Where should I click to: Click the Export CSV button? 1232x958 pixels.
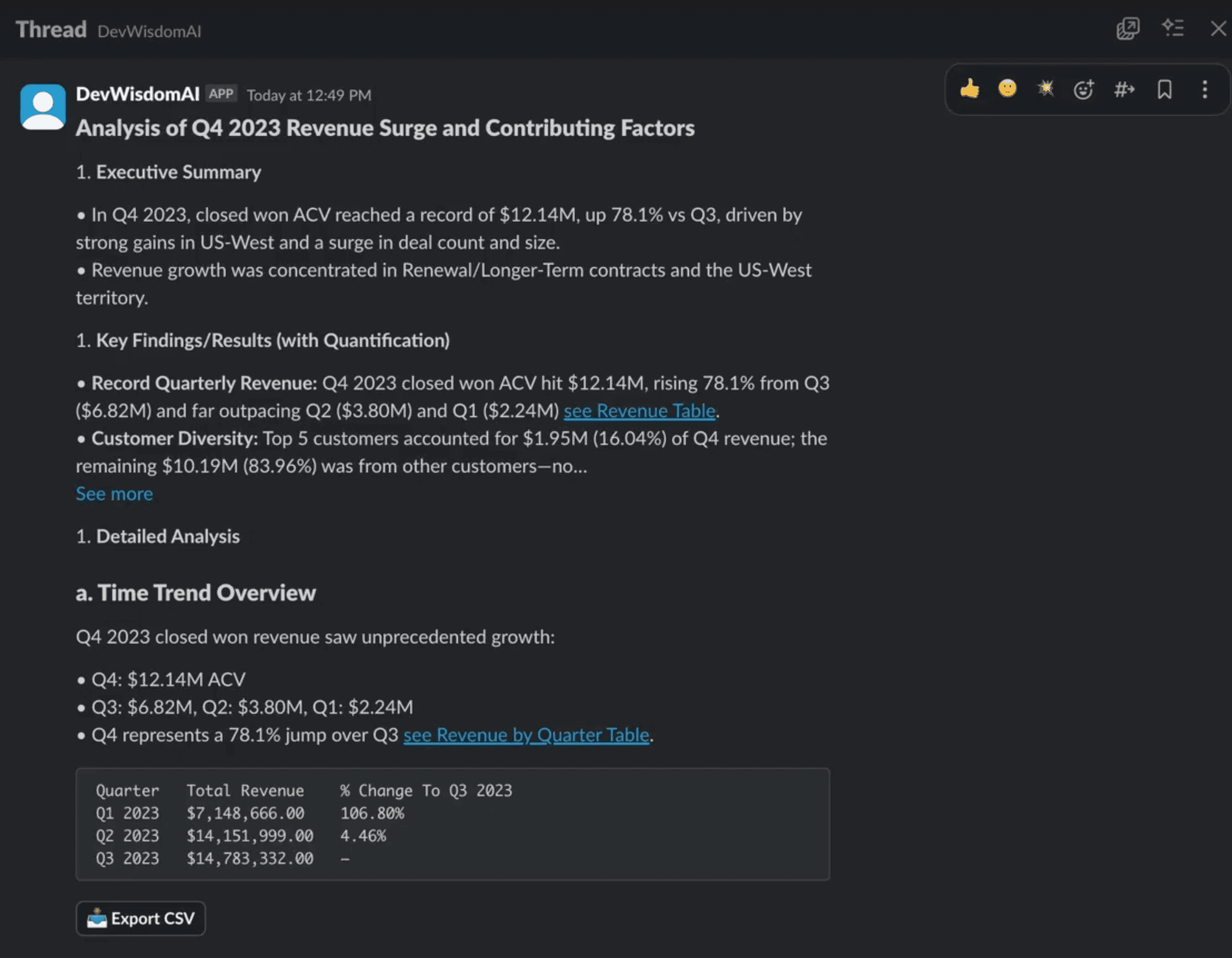(x=140, y=918)
